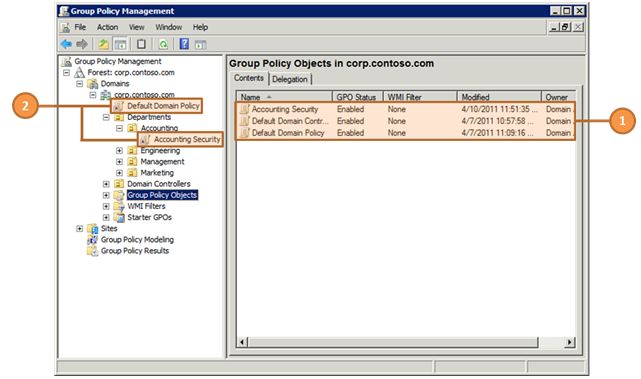Viewport: 641px width, 379px height.
Task: Click the Marketing OU folder icon
Action: 132,173
